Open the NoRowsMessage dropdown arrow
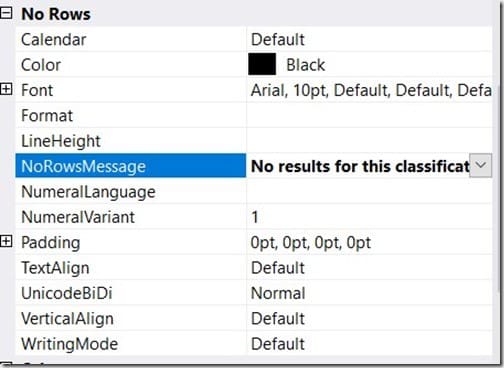The width and height of the screenshot is (504, 368). tap(480, 165)
